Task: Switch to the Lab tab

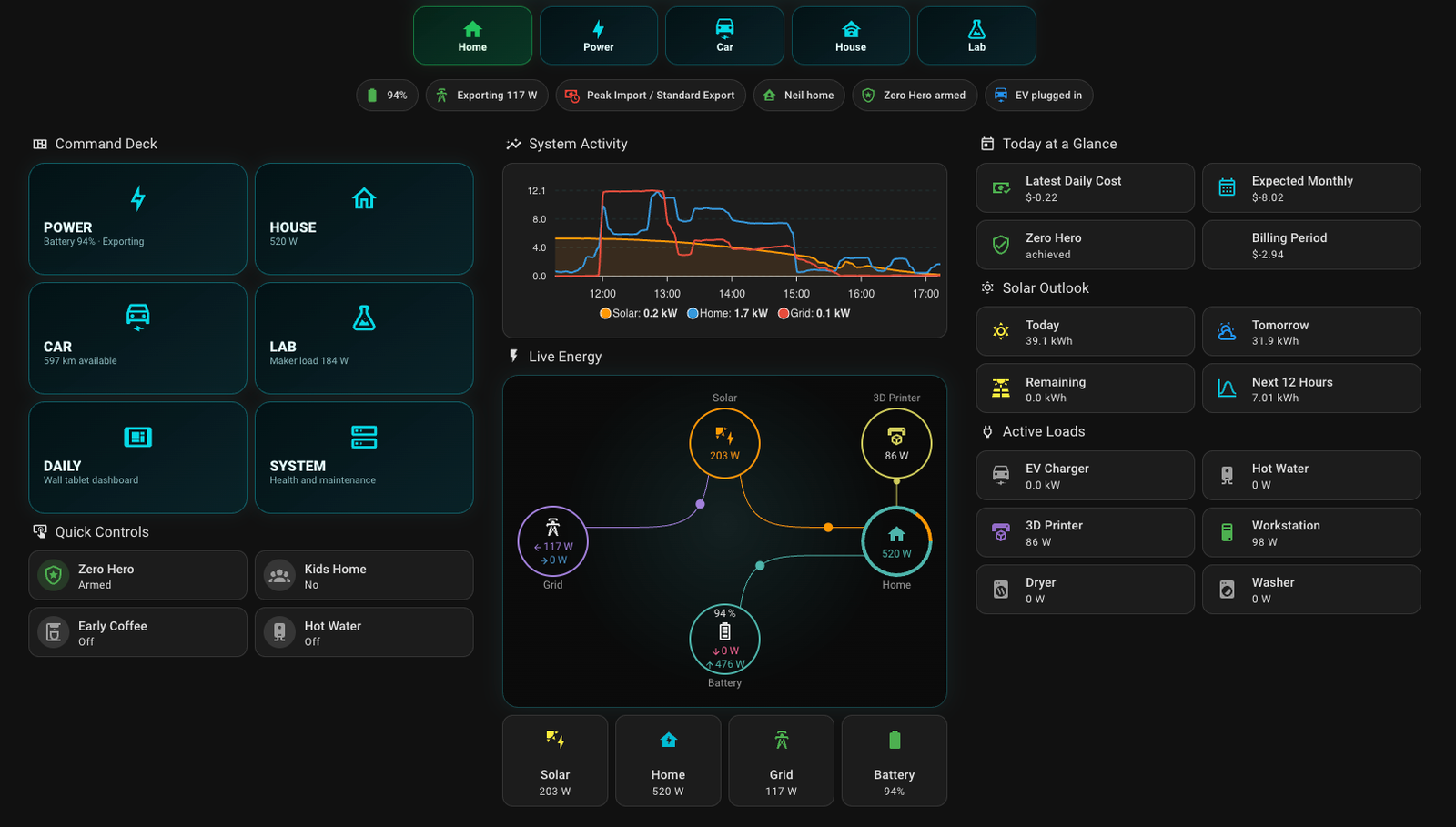Action: pyautogui.click(x=976, y=35)
